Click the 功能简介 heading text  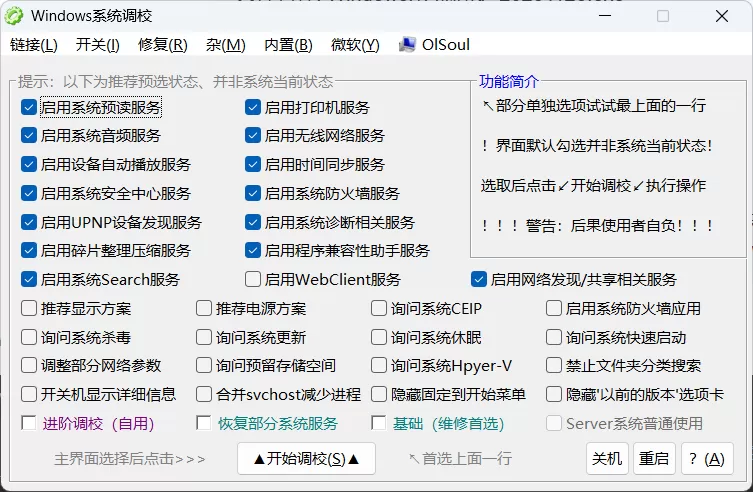coord(509,81)
